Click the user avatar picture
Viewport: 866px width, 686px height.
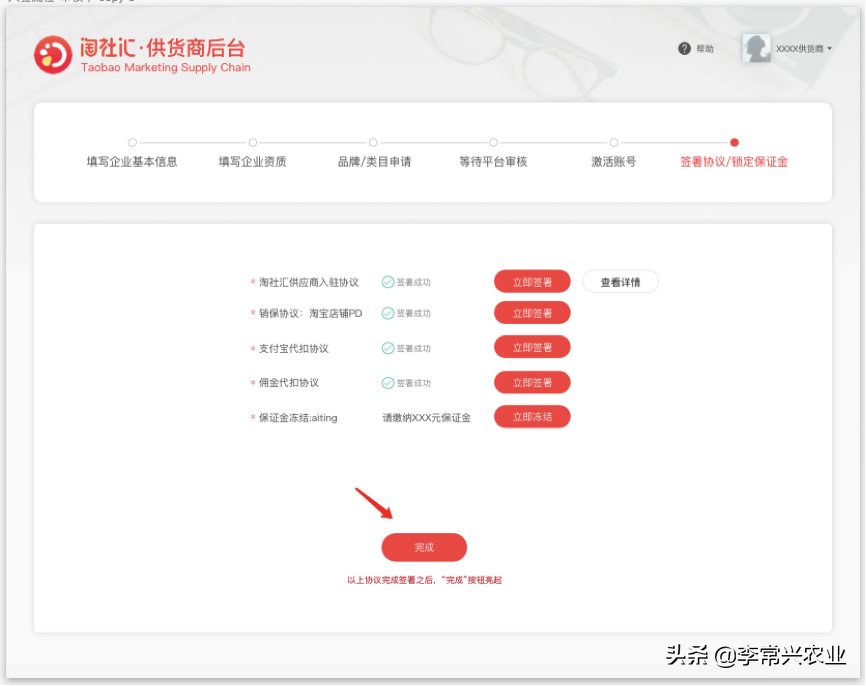pyautogui.click(x=756, y=48)
